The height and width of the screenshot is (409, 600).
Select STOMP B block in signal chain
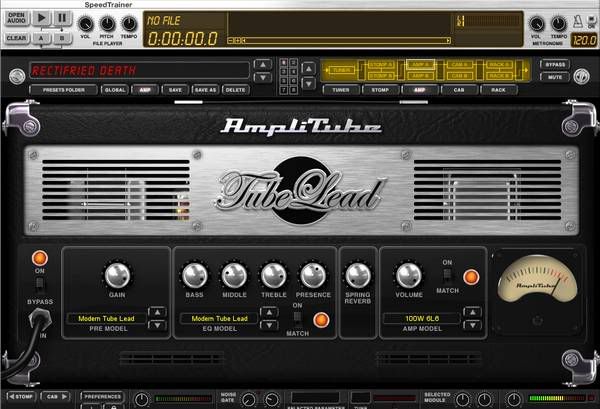[380, 76]
